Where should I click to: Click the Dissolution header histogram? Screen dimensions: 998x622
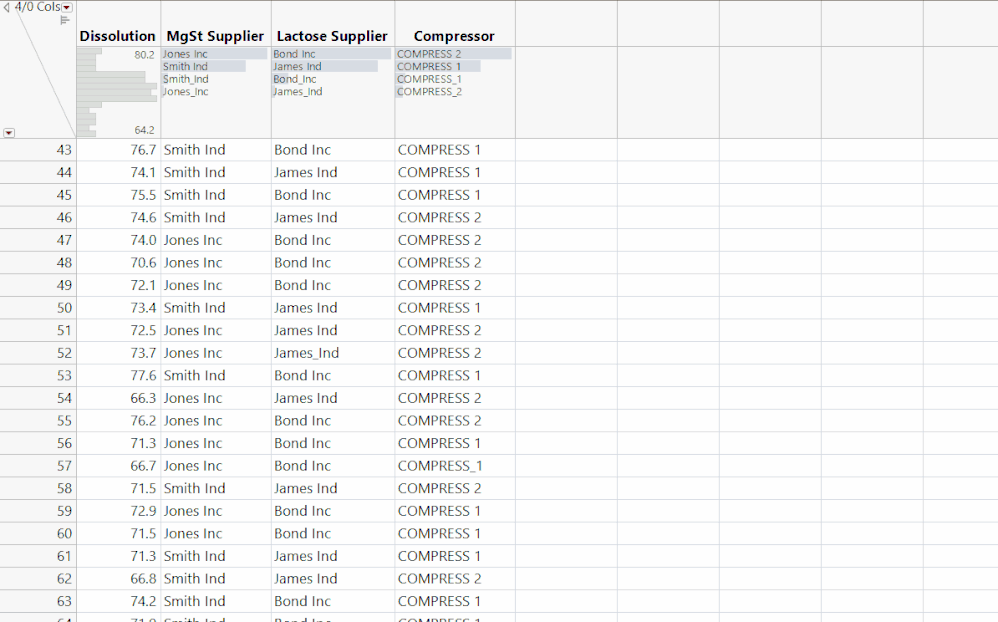pyautogui.click(x=118, y=92)
